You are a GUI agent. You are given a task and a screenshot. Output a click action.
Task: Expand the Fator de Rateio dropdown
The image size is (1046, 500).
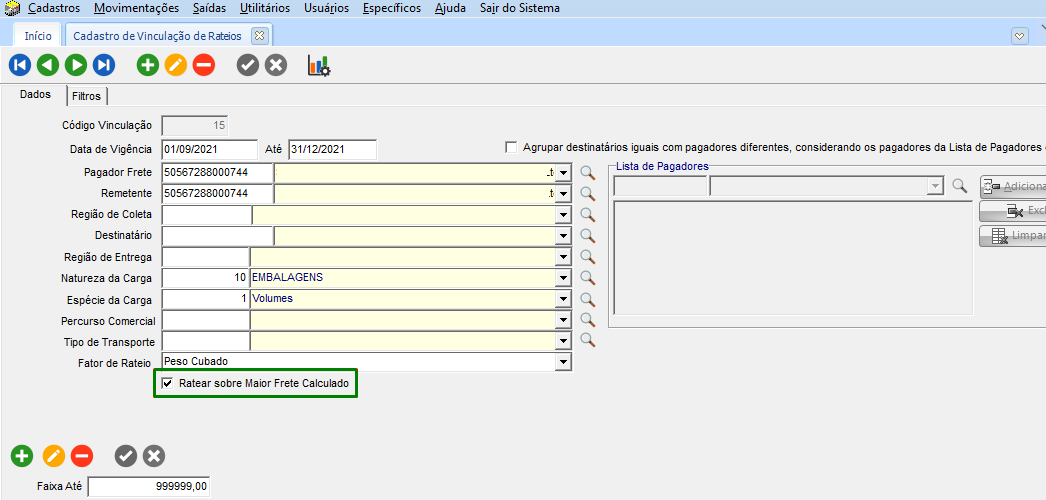563,362
